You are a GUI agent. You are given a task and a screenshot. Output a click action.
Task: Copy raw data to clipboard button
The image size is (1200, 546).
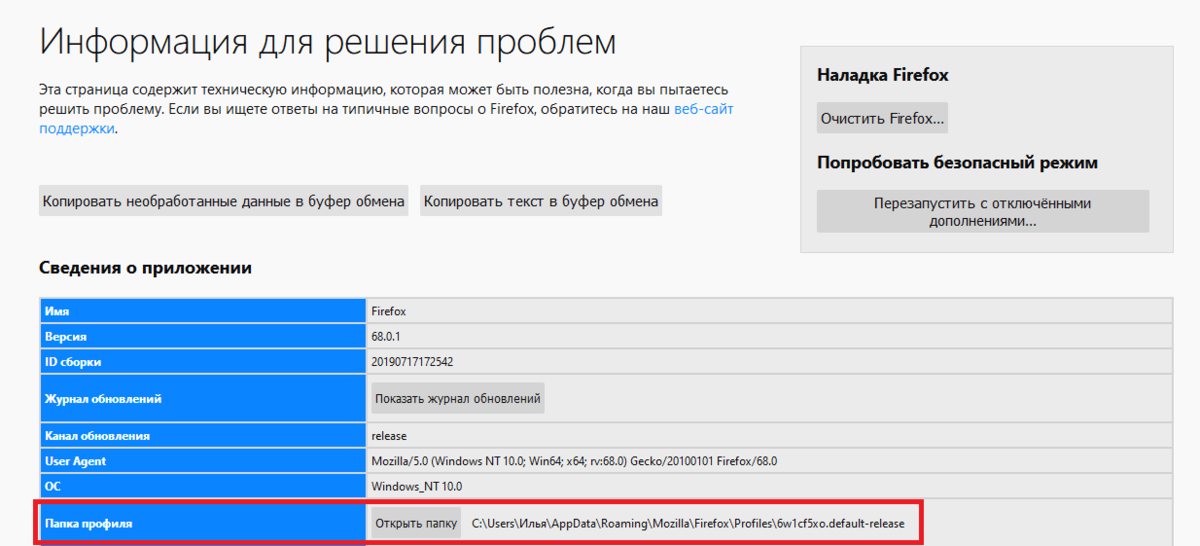(225, 201)
